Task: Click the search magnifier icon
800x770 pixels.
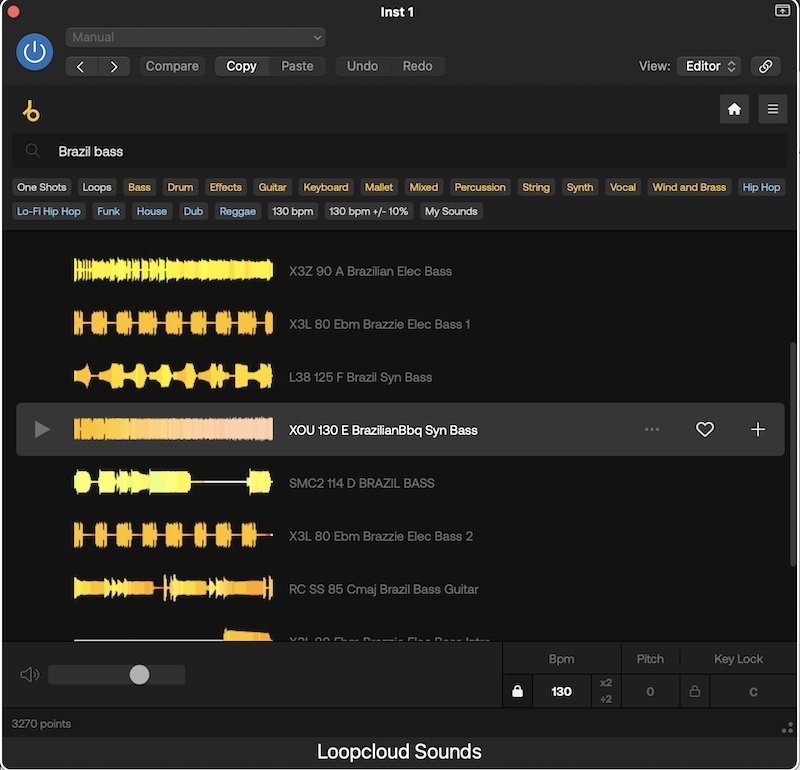Action: pyautogui.click(x=32, y=151)
